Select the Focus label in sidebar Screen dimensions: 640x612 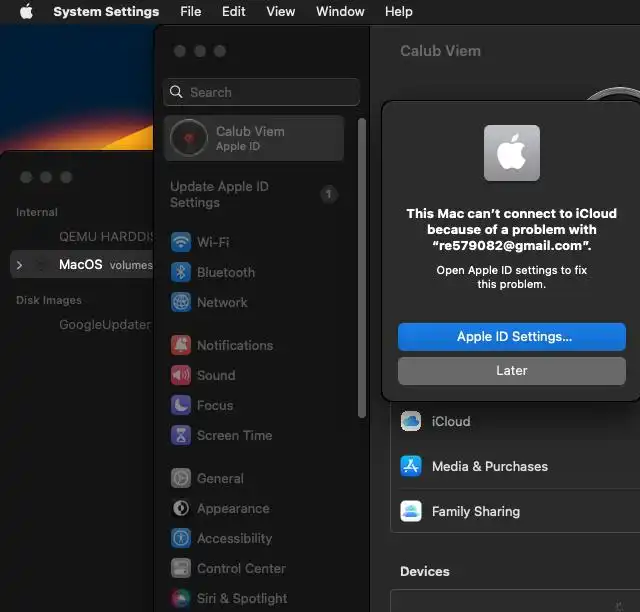click(215, 405)
